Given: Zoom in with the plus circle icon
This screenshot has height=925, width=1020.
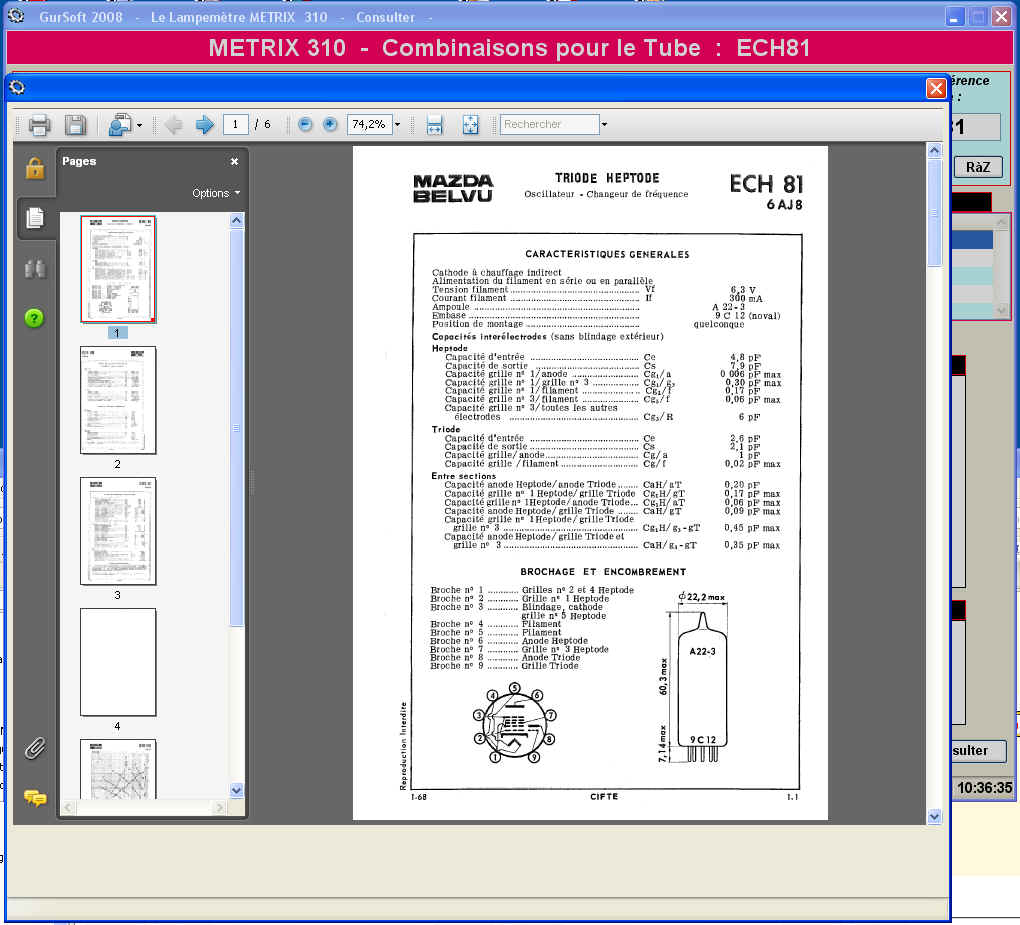Looking at the screenshot, I should (x=330, y=124).
